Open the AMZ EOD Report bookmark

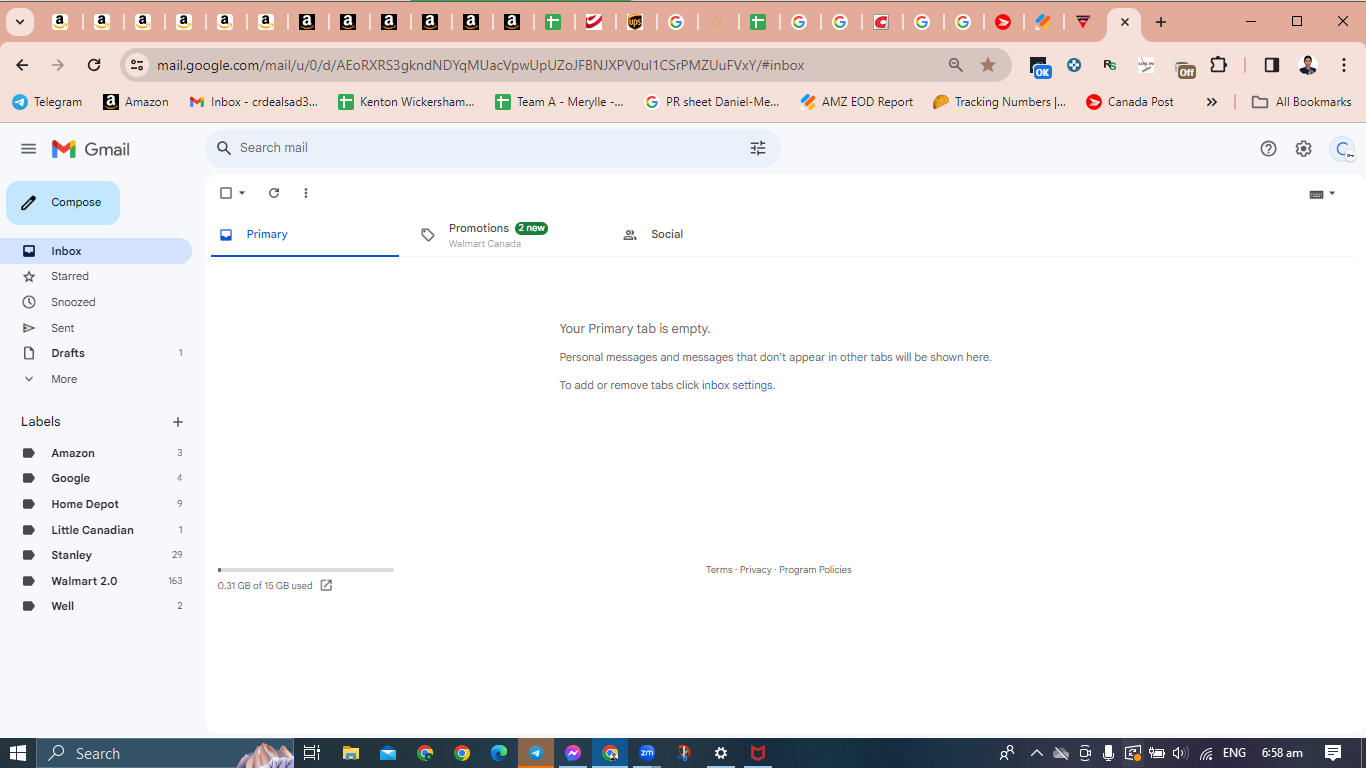click(x=857, y=102)
